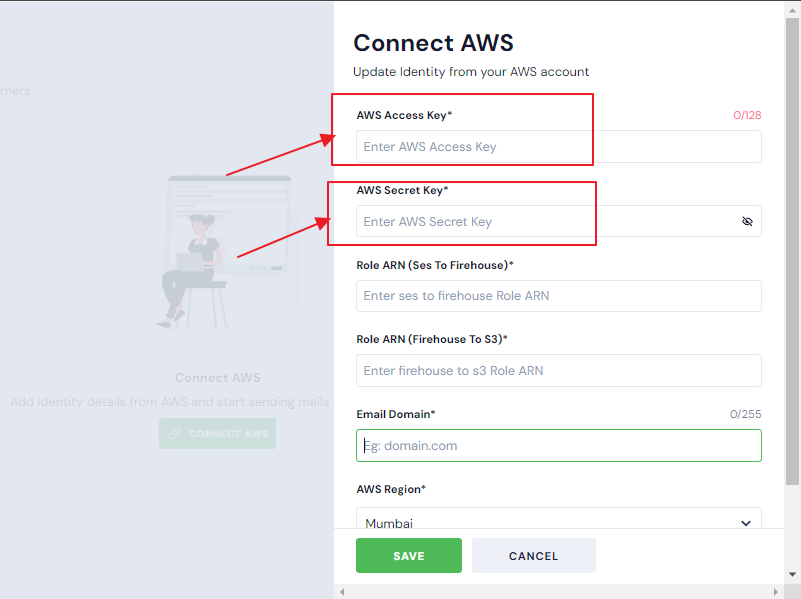Focus the Role ARN (Ses To Firehouse) field

click(558, 296)
